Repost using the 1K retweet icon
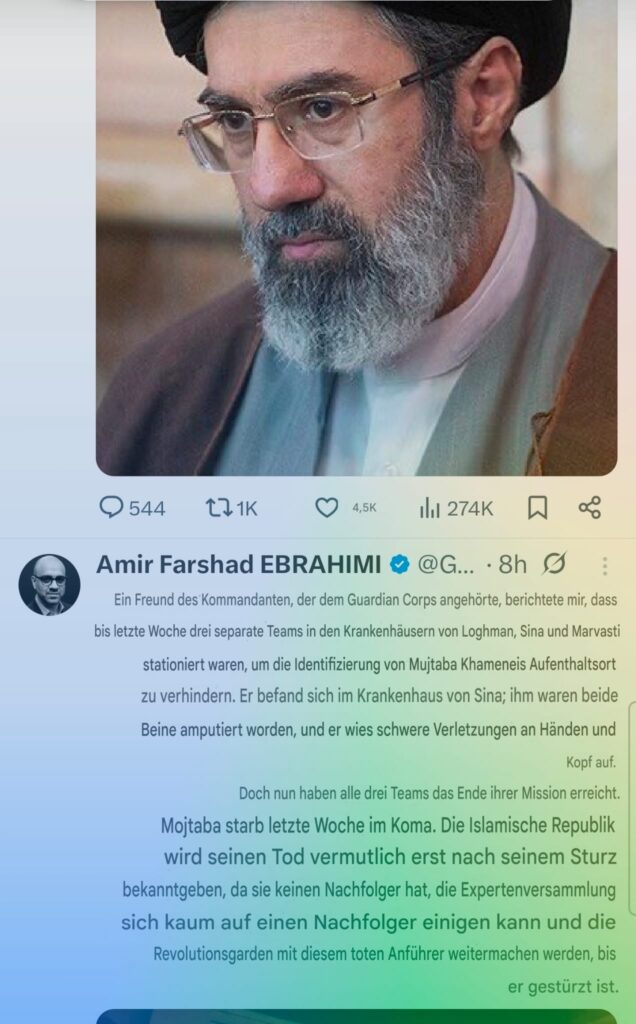The height and width of the screenshot is (1024, 636). pos(219,507)
